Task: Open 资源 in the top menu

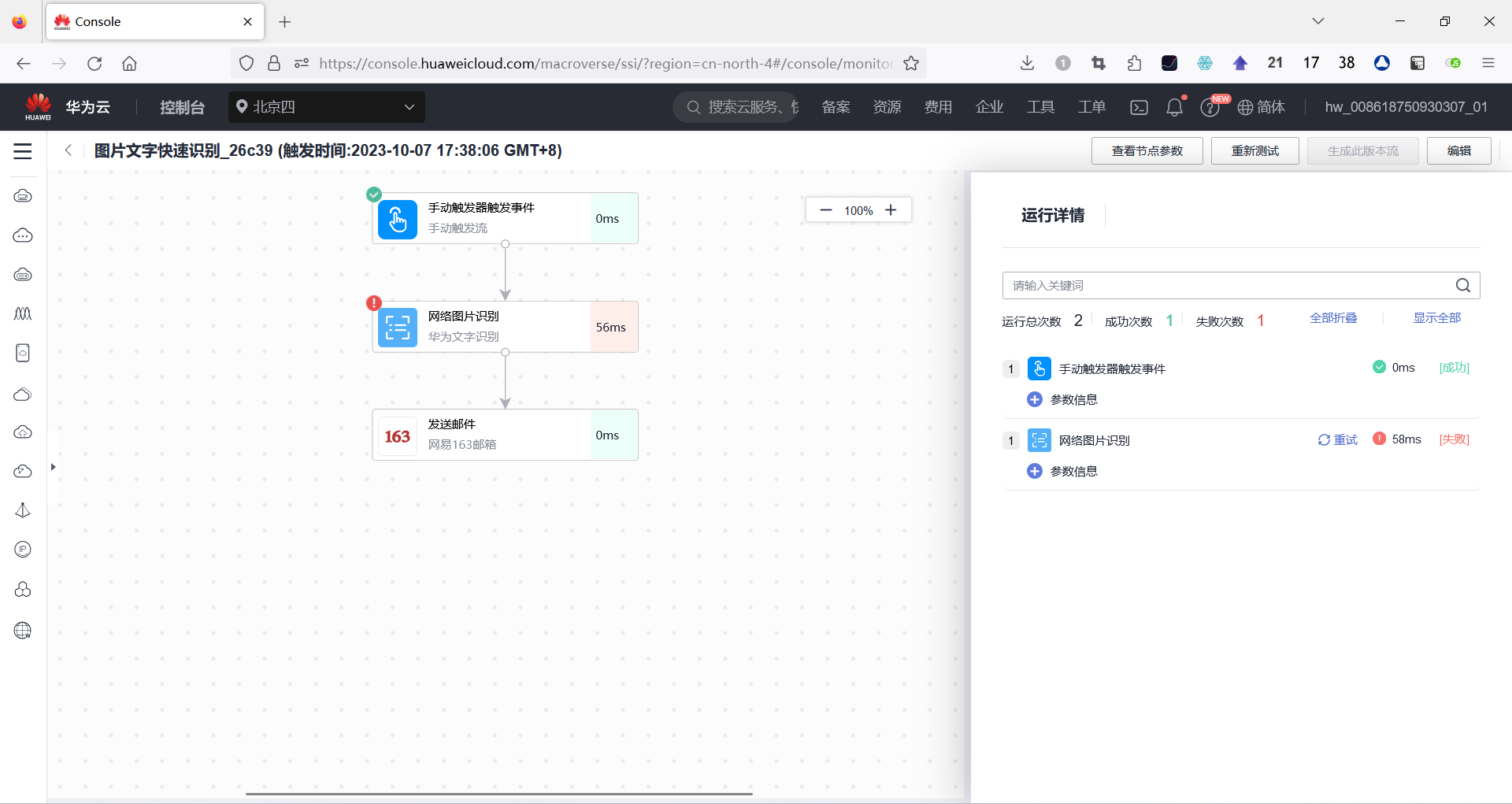Action: click(x=887, y=107)
